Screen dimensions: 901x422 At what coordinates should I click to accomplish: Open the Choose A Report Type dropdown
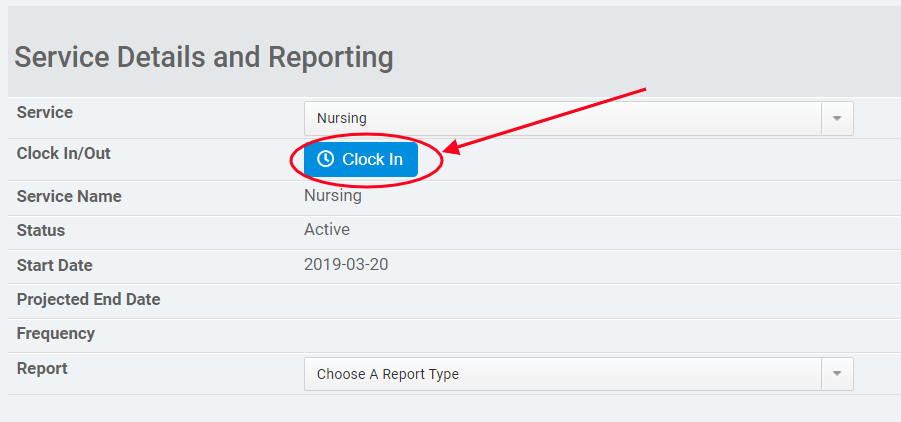(x=562, y=374)
